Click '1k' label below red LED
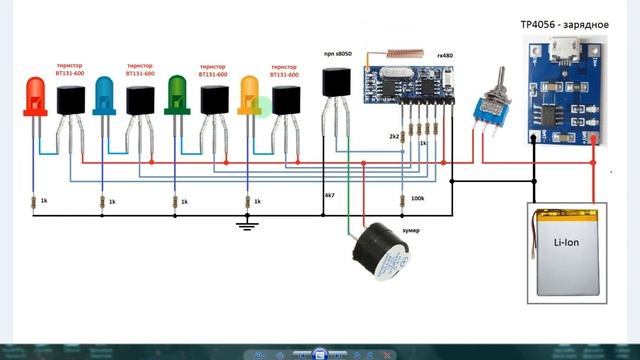Screen dimensions: 640x360 coord(44,201)
